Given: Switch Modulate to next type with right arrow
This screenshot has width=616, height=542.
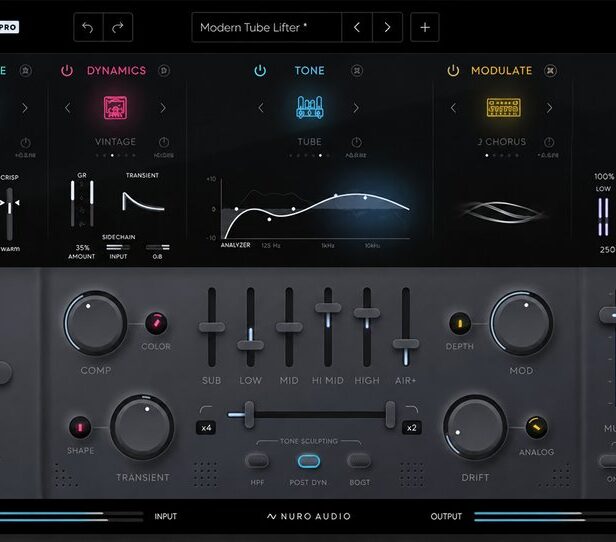Looking at the screenshot, I should click(549, 108).
